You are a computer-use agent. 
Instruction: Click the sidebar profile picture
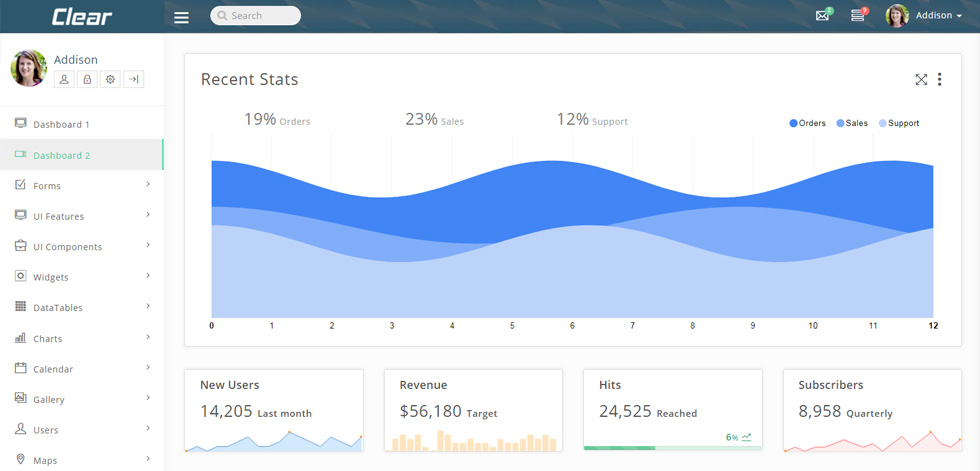click(x=29, y=68)
